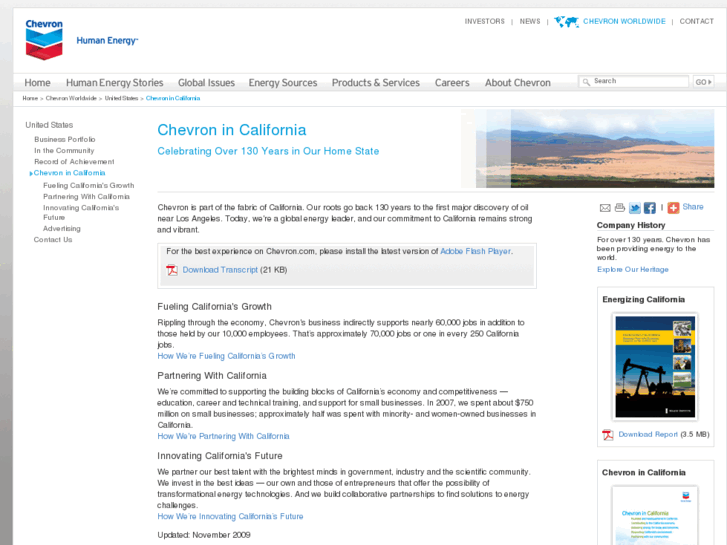This screenshot has width=727, height=545.
Task: Open the About Chevron menu
Action: (518, 83)
